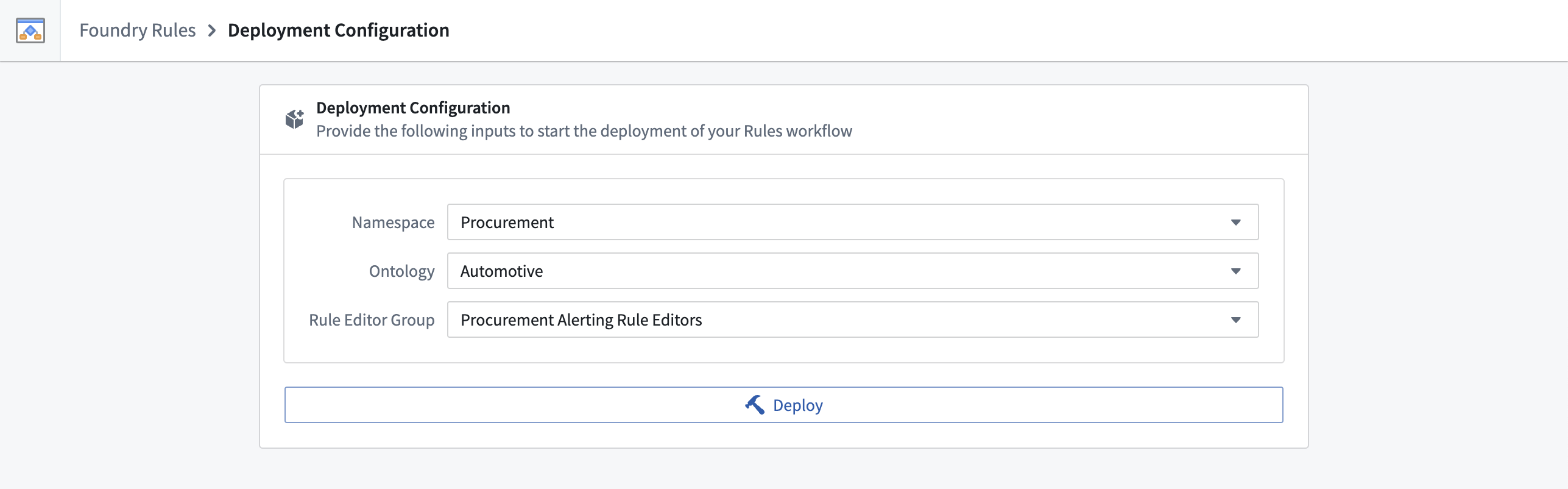Click the hammer icon on Deploy button
The height and width of the screenshot is (489, 1568).
pyautogui.click(x=754, y=405)
